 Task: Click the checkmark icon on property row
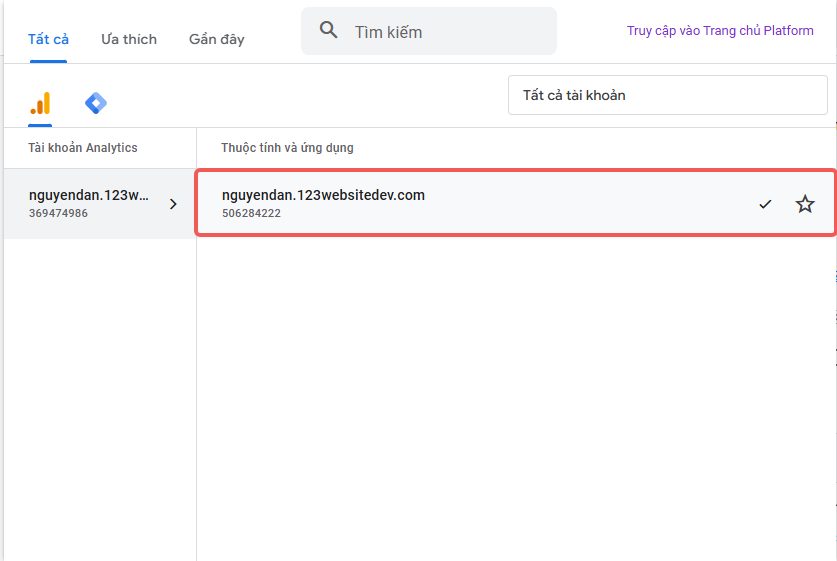click(x=765, y=204)
